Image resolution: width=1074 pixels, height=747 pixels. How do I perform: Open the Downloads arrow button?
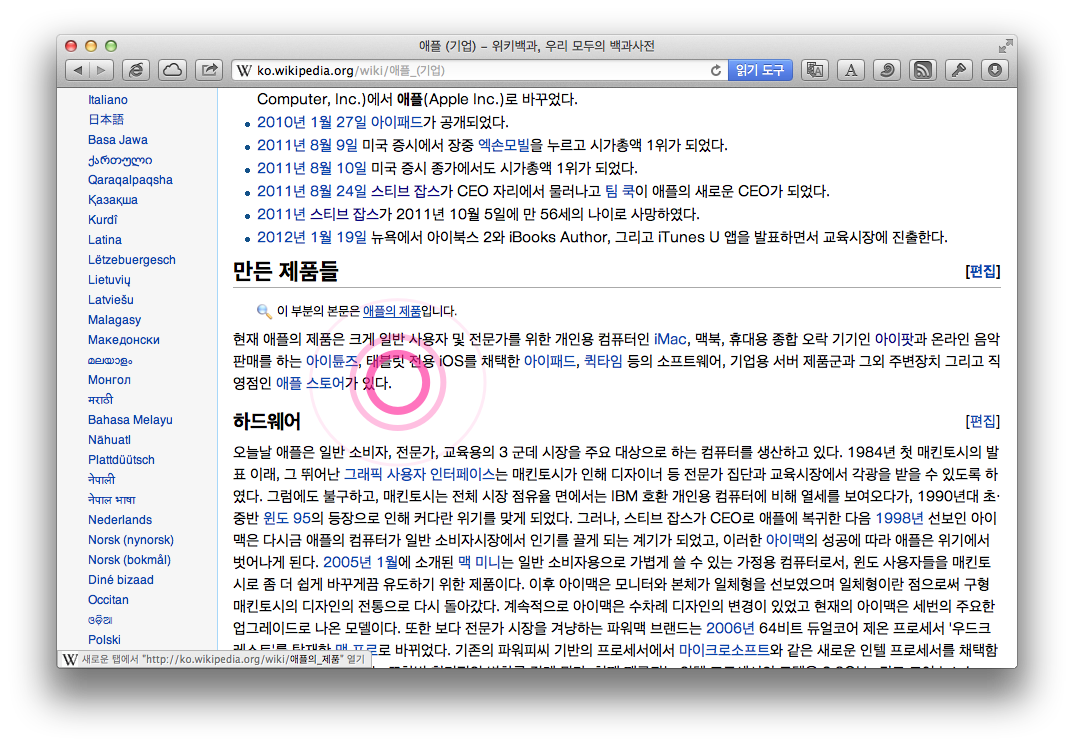click(x=995, y=70)
